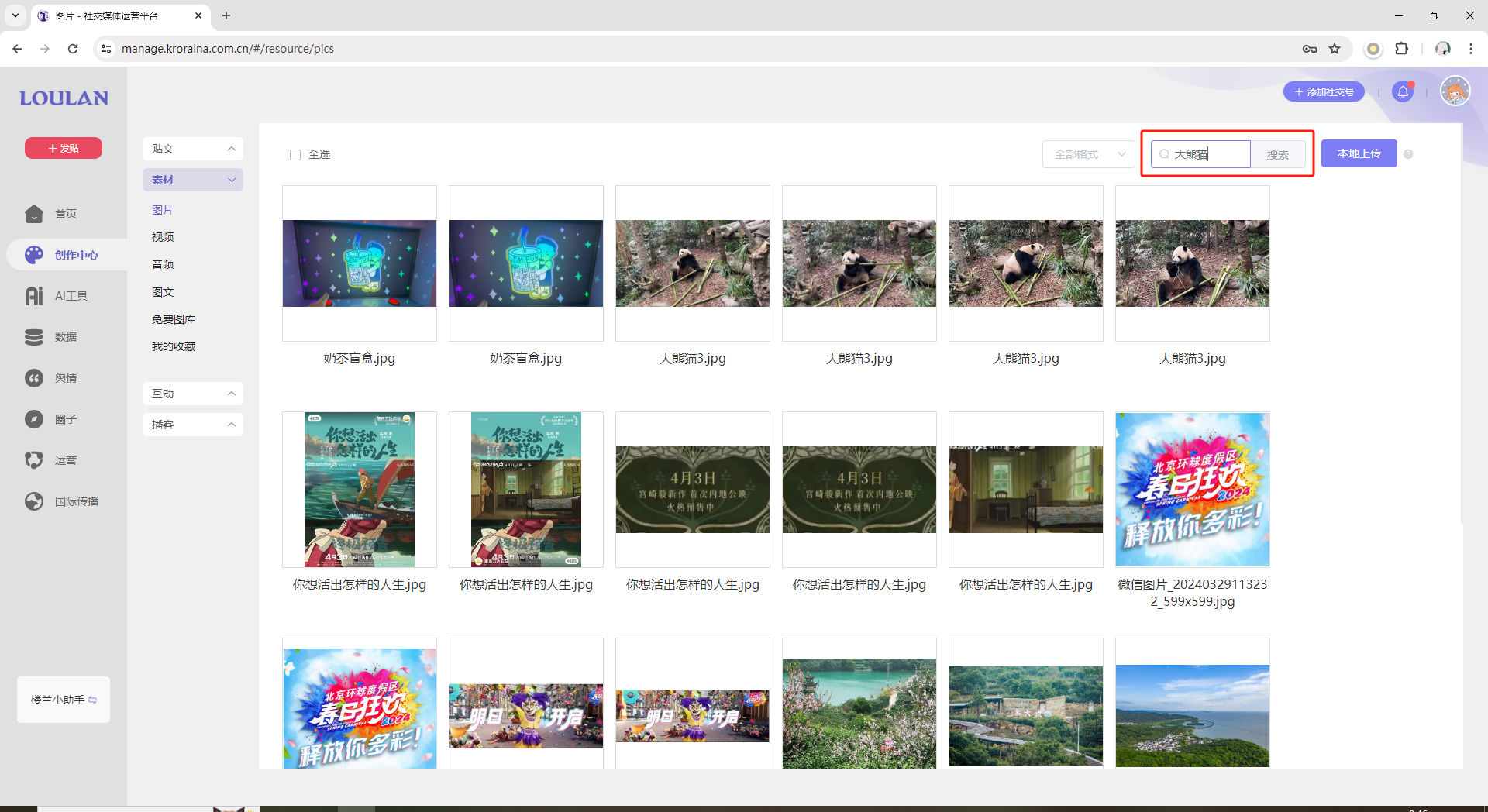Select the first 奶茶盲盒.jpg thumbnail

click(360, 263)
